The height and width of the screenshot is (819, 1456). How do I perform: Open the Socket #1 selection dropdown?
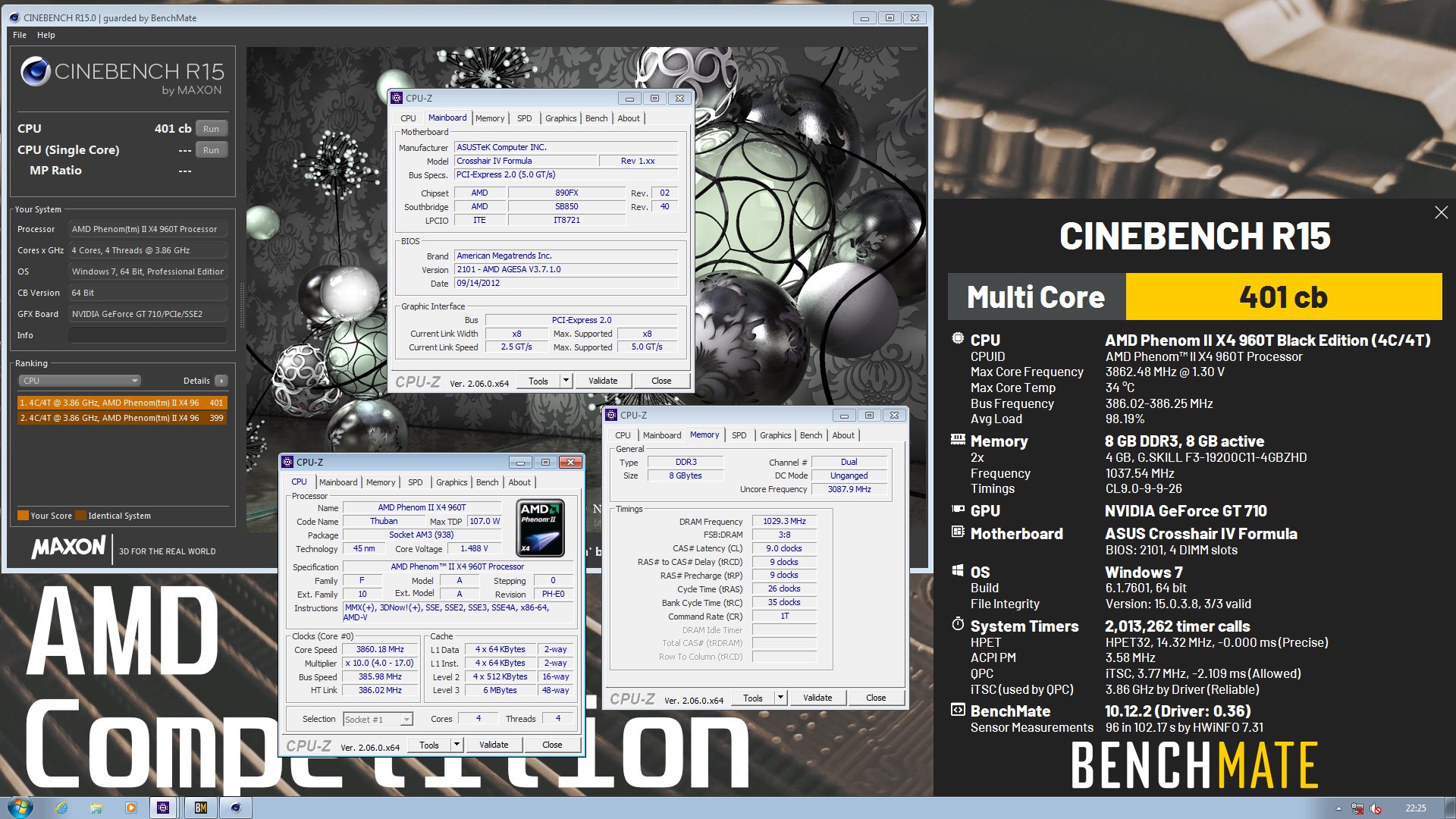coord(378,719)
